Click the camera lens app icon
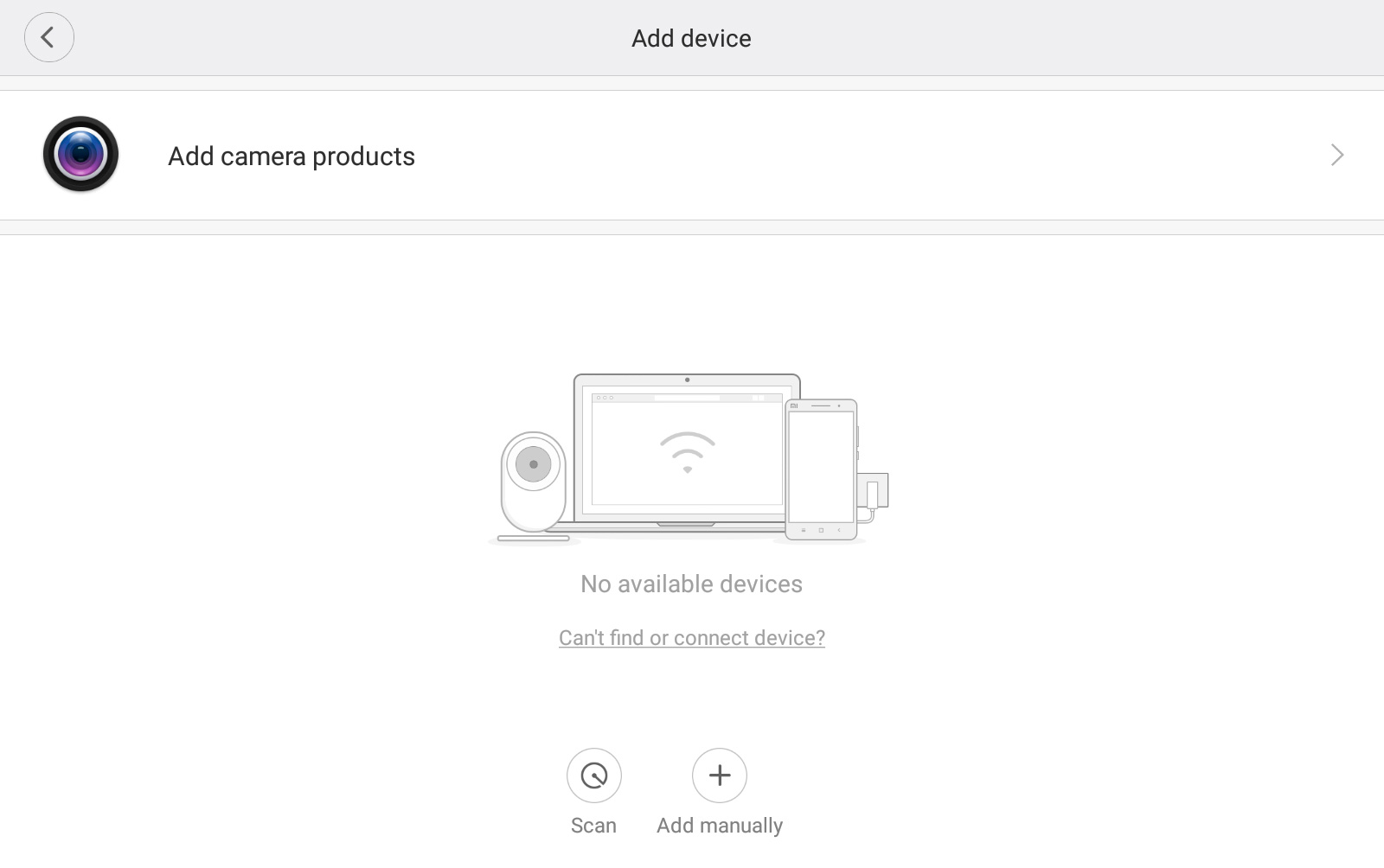The height and width of the screenshot is (868, 1384). coord(80,154)
